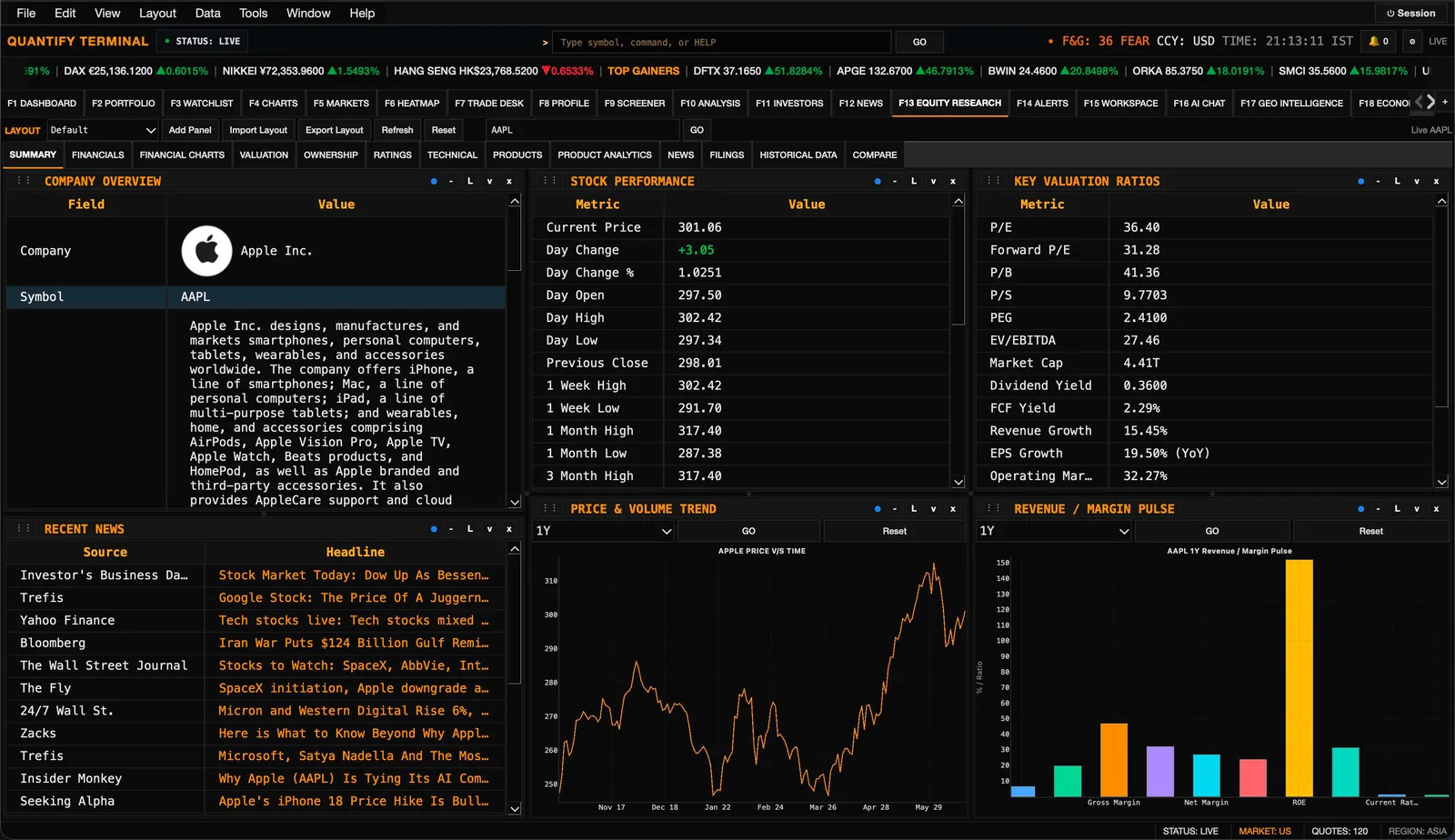Open the notifications bell showing 0

pyautogui.click(x=1379, y=41)
